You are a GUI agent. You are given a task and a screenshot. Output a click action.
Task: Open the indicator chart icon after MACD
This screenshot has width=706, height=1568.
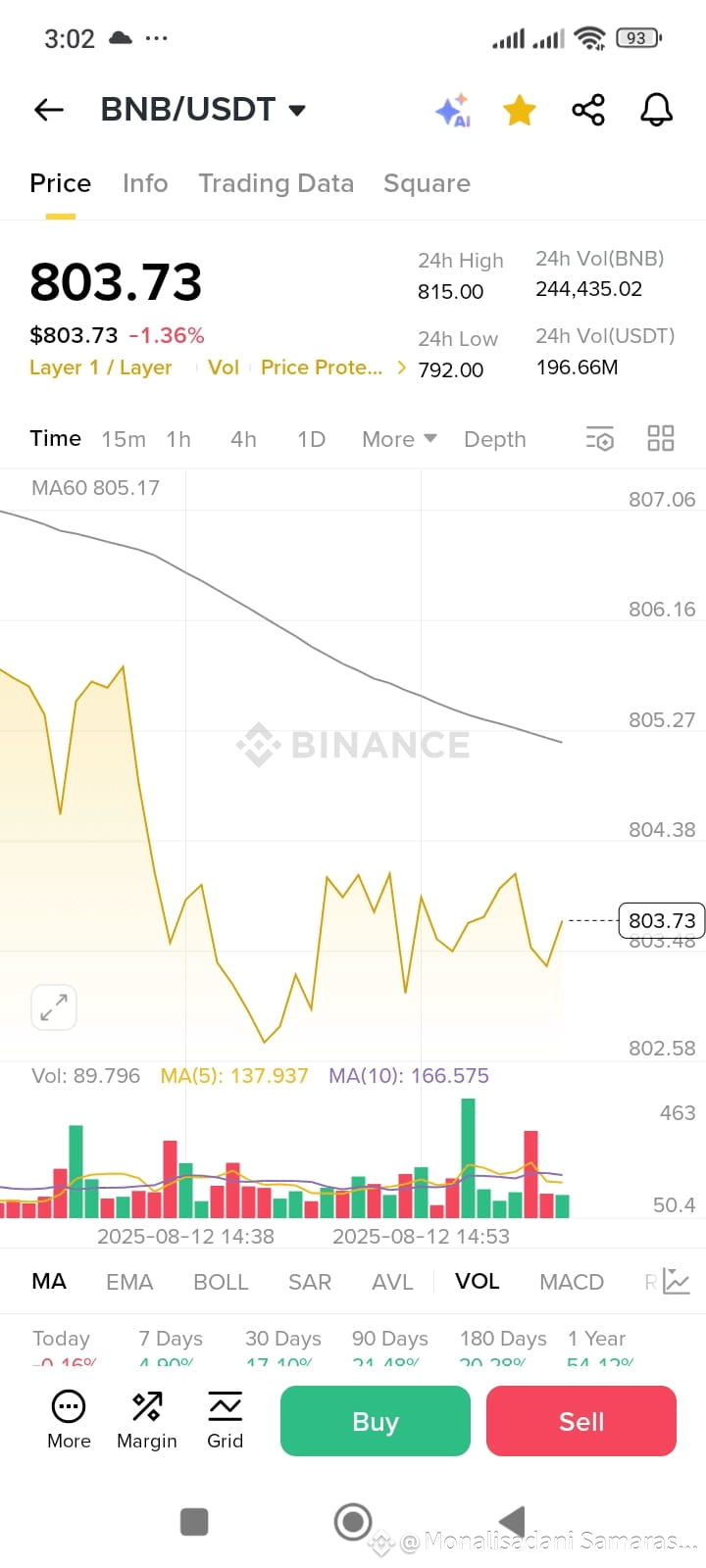tap(677, 1281)
